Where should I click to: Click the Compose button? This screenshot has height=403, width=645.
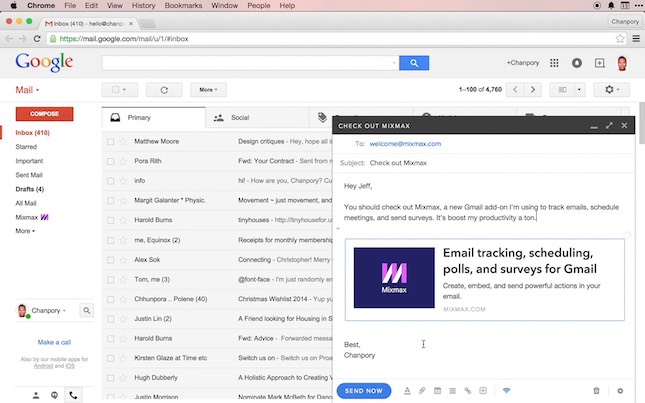point(38,114)
